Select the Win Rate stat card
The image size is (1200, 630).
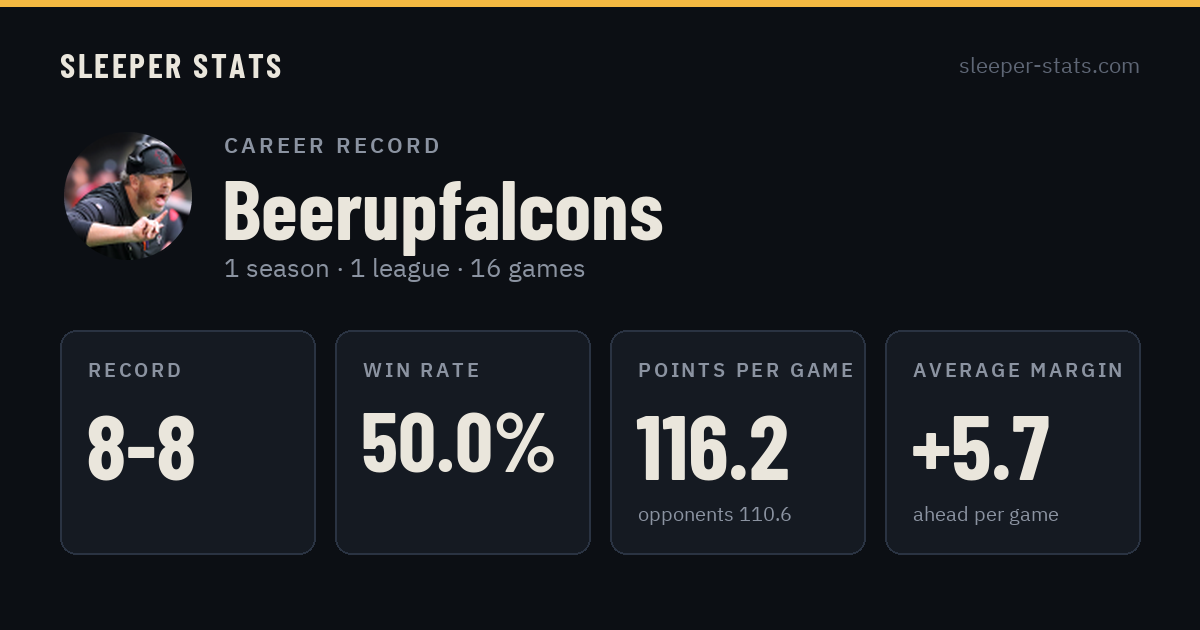point(463,442)
